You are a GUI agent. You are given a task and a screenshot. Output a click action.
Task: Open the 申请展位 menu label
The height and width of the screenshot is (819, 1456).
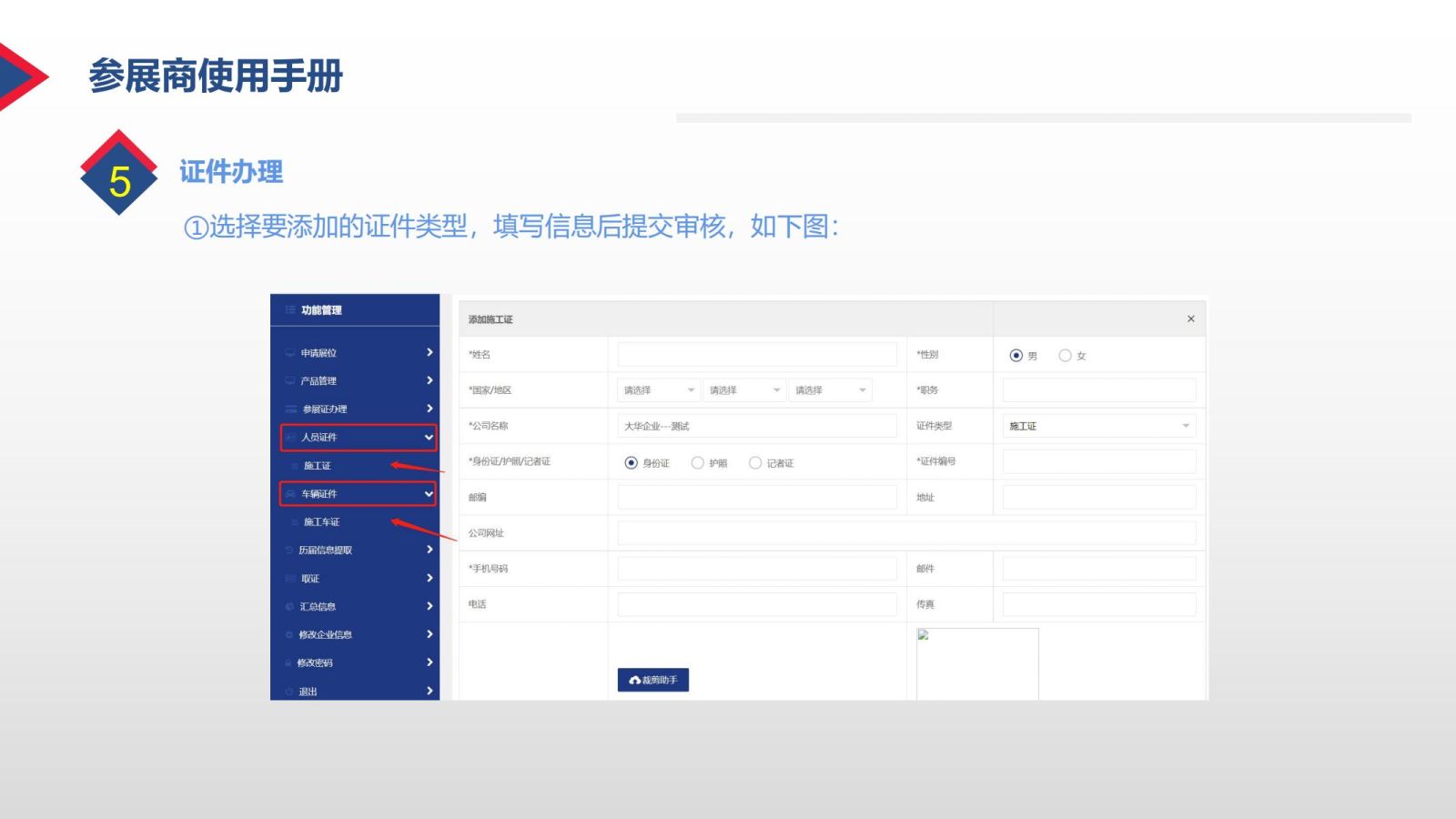coord(318,353)
